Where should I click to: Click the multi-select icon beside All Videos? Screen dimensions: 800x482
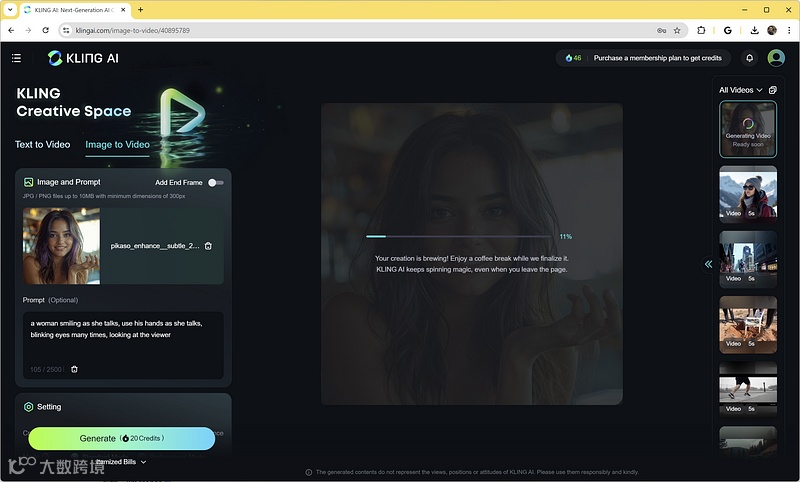772,90
